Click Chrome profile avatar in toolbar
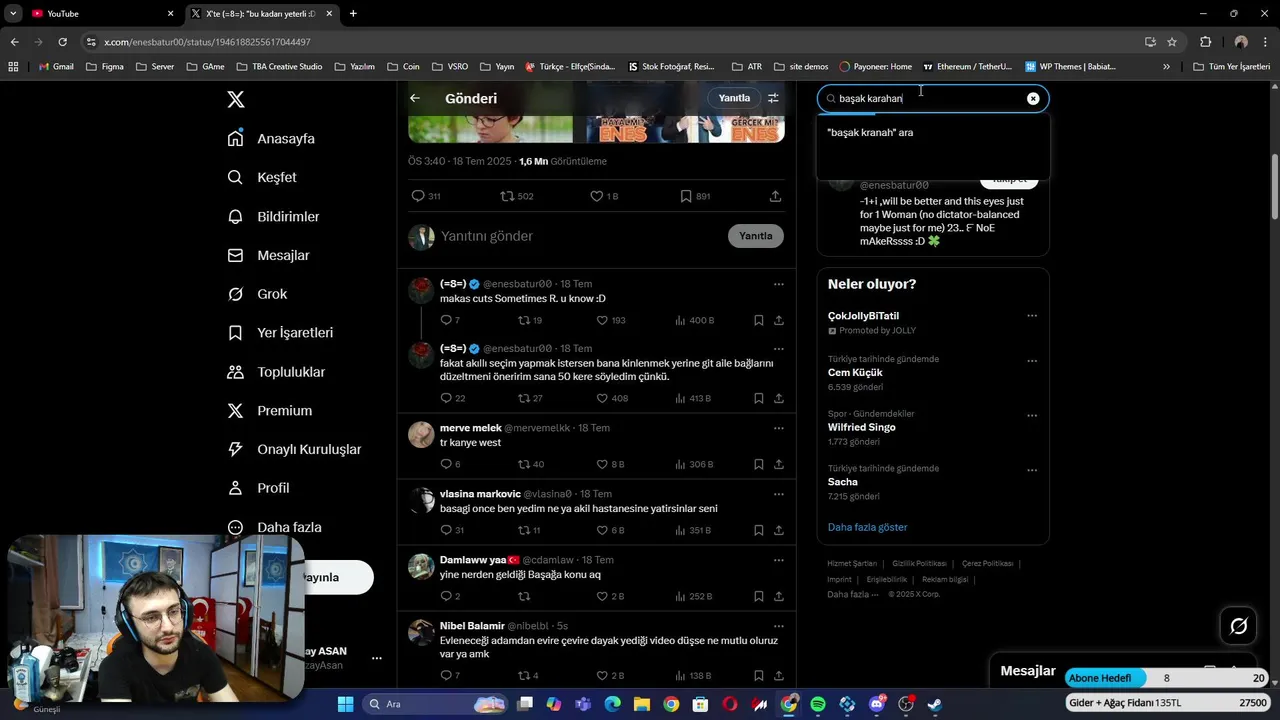This screenshot has height=720, width=1280. (1241, 42)
